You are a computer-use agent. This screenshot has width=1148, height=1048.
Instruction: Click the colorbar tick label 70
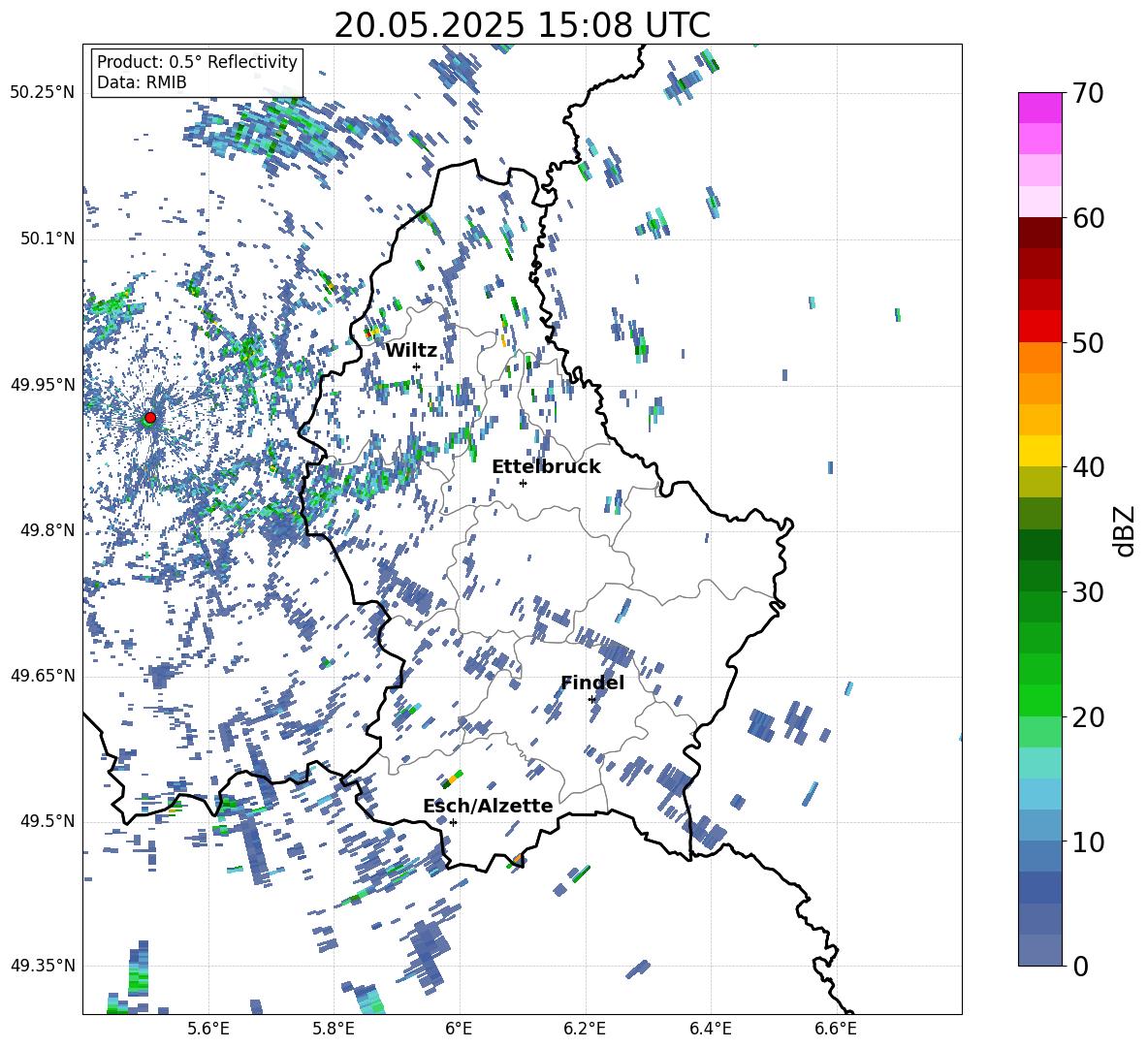(x=1089, y=93)
